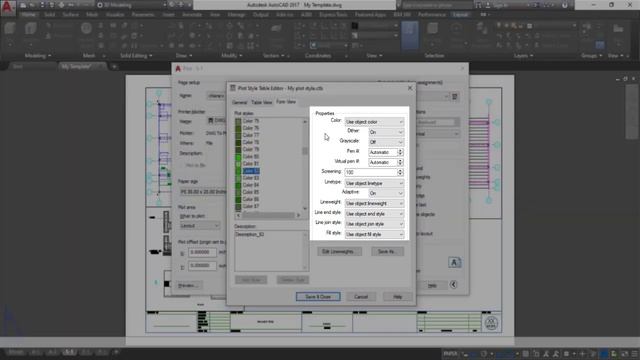640x360 pixels.
Task: Click the Extrude tool in Modeling panel
Action: click(x=31, y=28)
